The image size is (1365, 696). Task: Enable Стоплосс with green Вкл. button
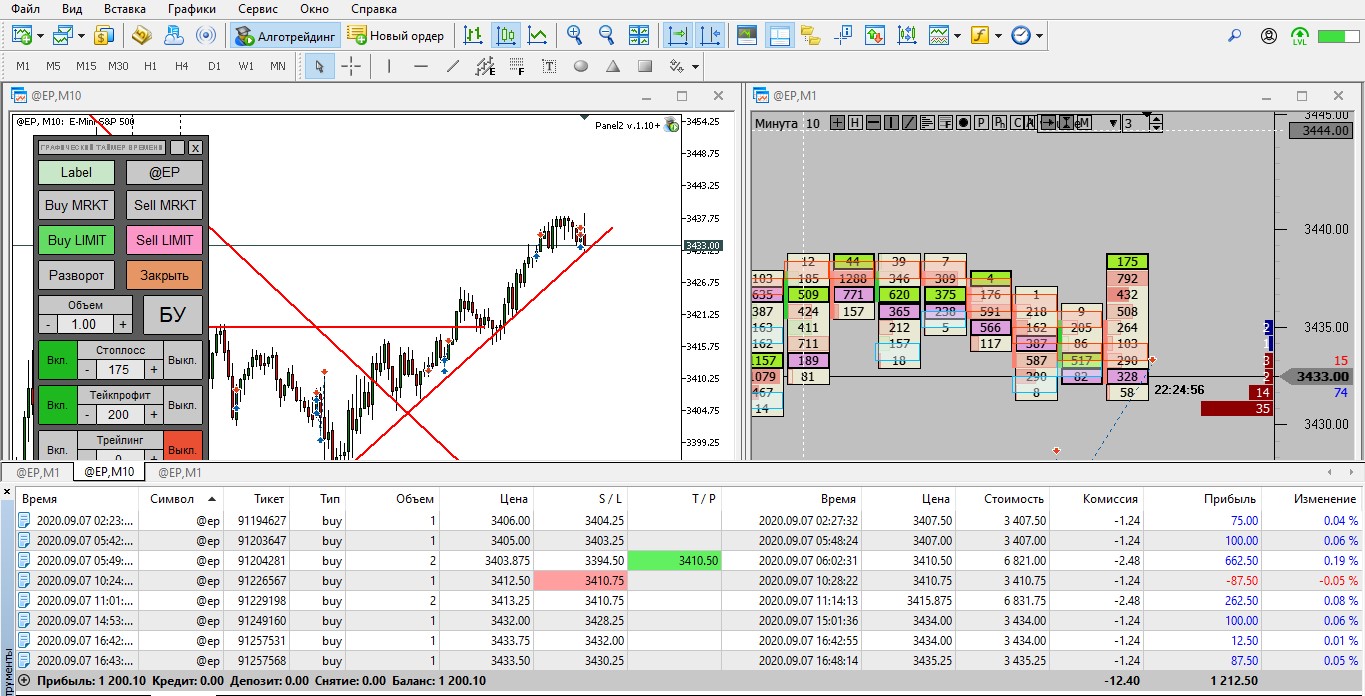point(57,361)
